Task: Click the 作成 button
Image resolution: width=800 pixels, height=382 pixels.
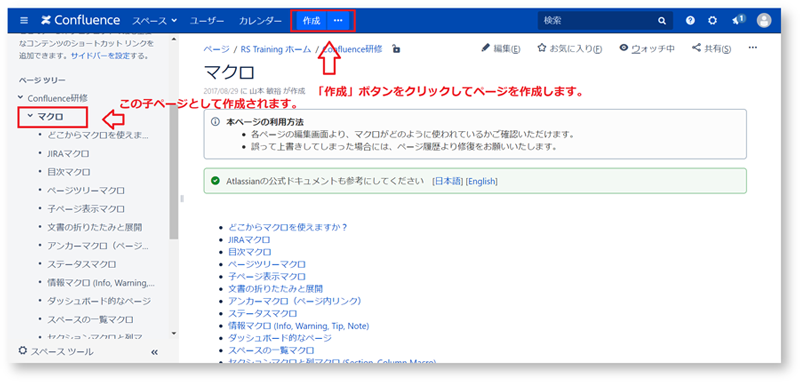Action: click(311, 21)
